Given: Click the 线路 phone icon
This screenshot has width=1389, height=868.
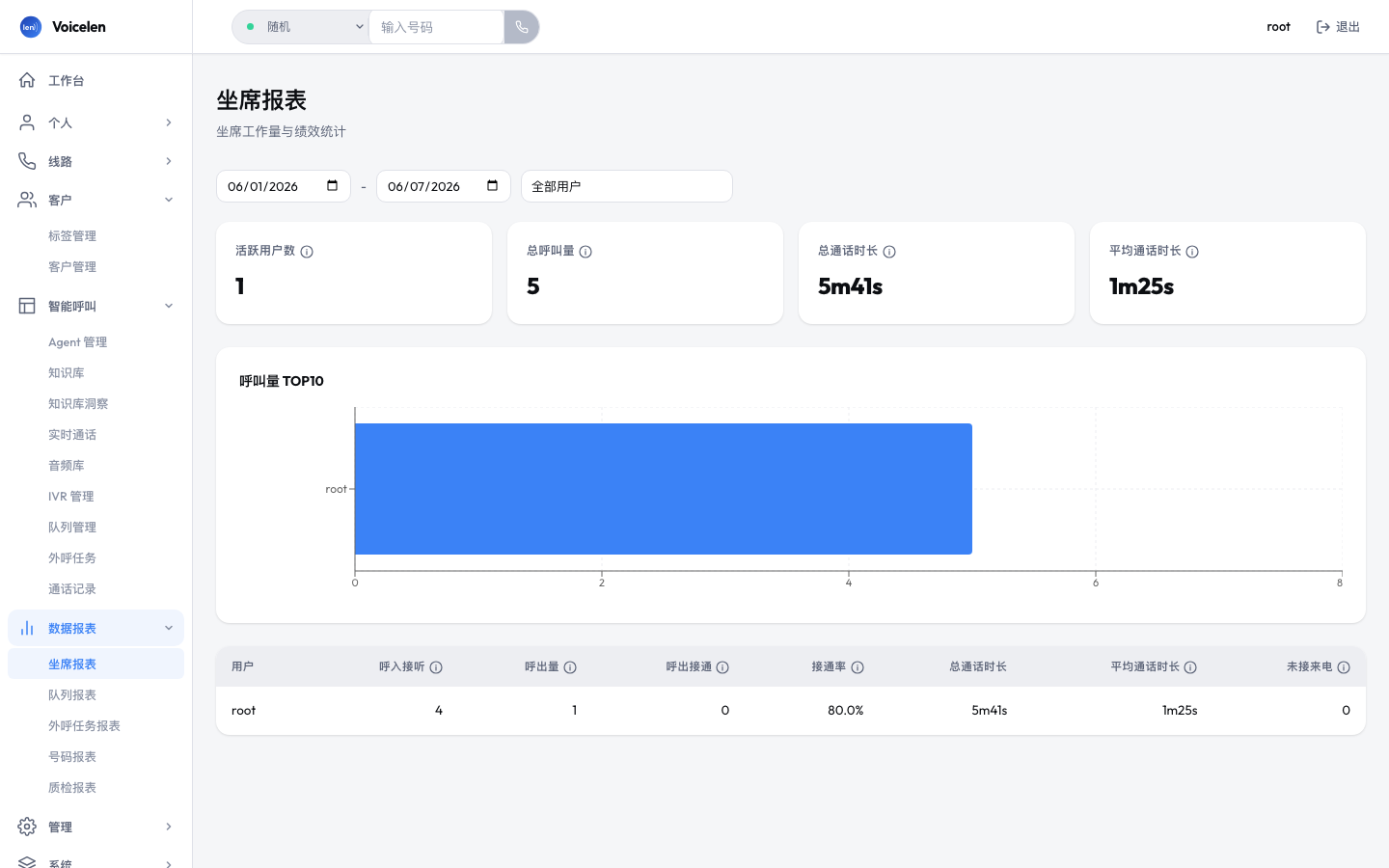Looking at the screenshot, I should click(27, 161).
